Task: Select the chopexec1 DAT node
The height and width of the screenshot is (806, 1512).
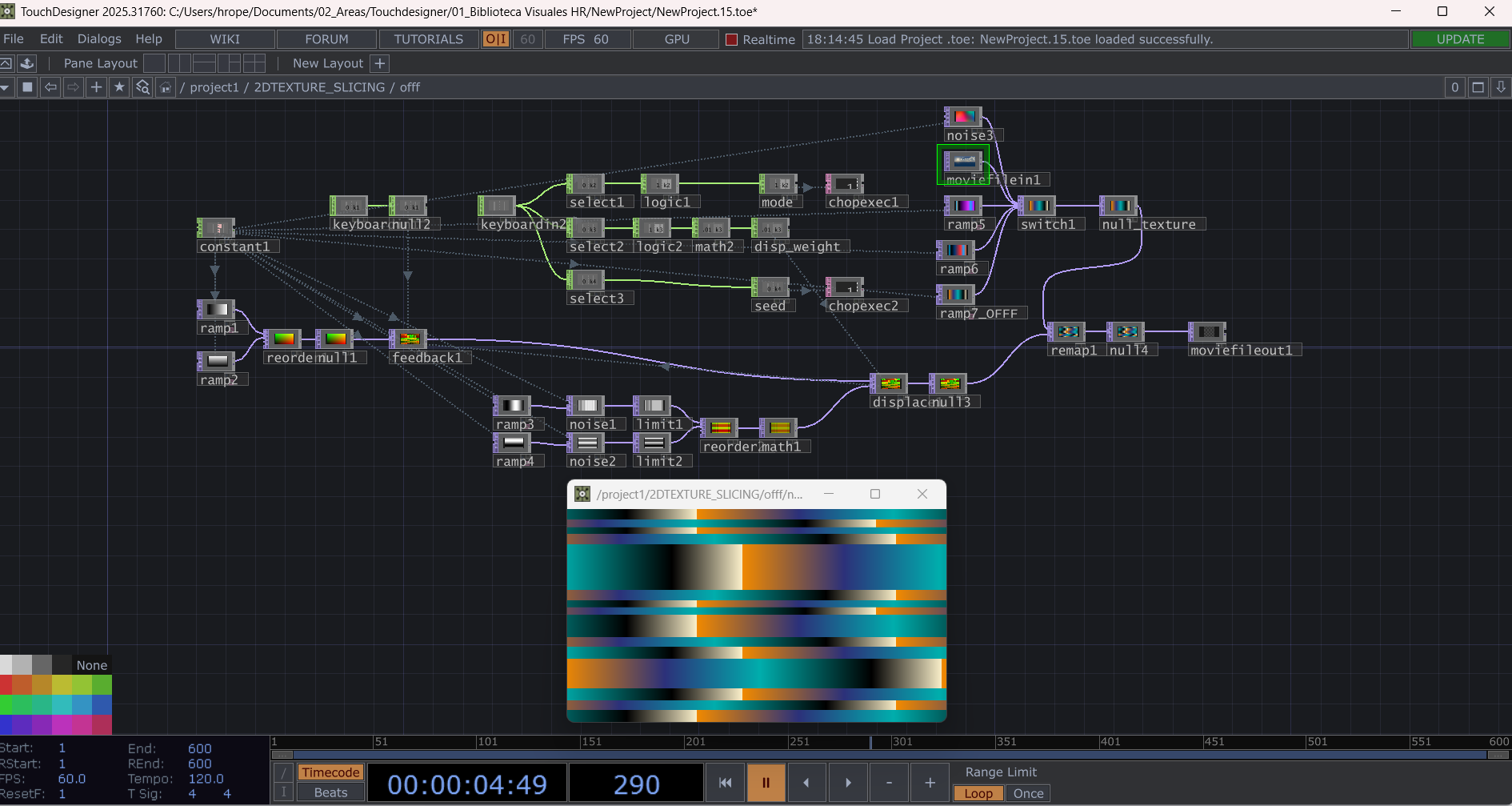Action: pos(845,184)
